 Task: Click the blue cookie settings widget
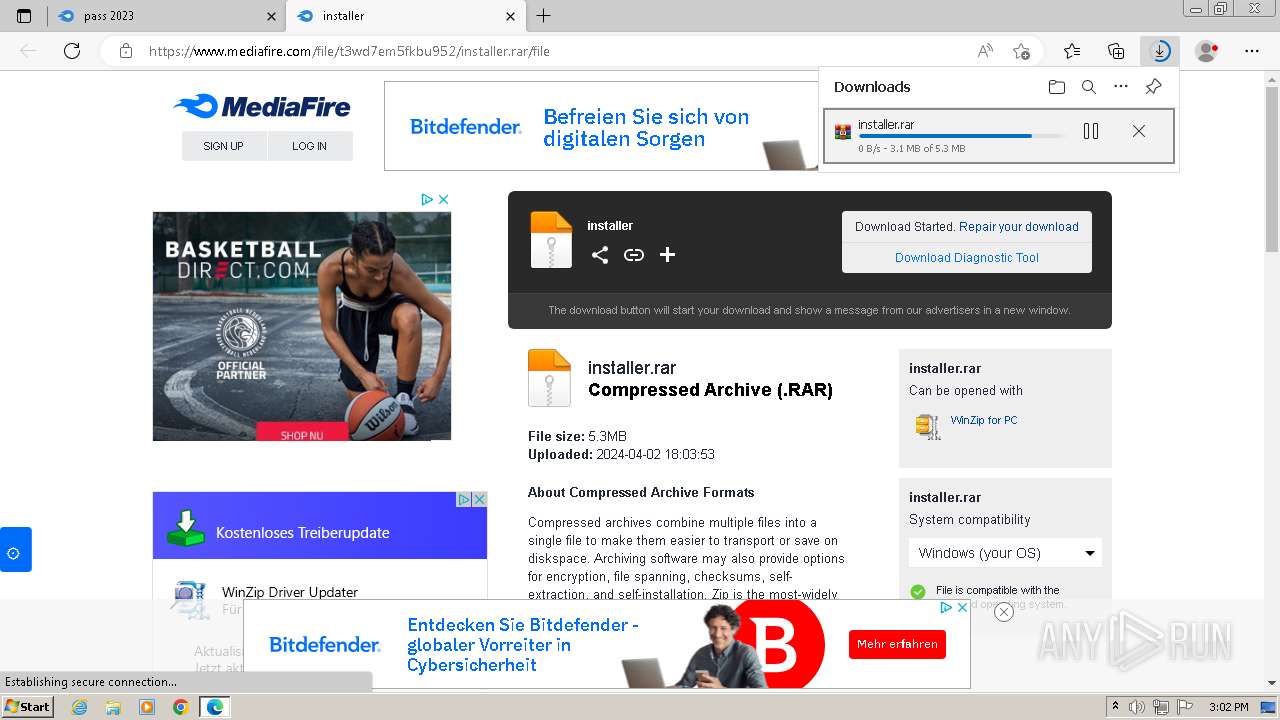(15, 550)
